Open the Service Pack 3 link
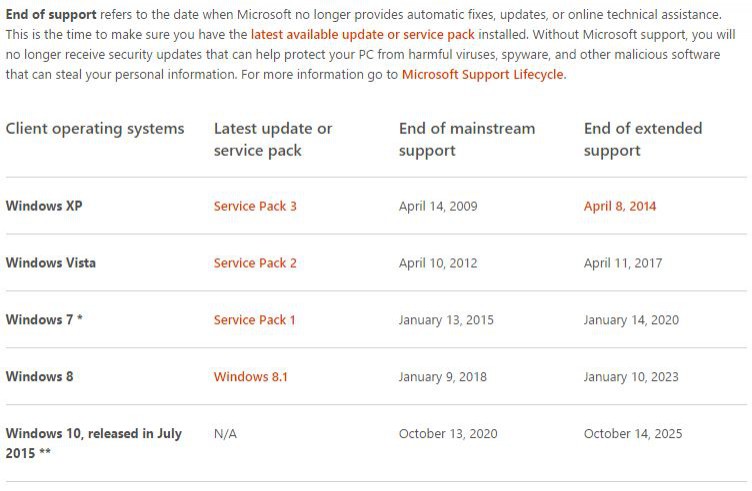 [255, 206]
